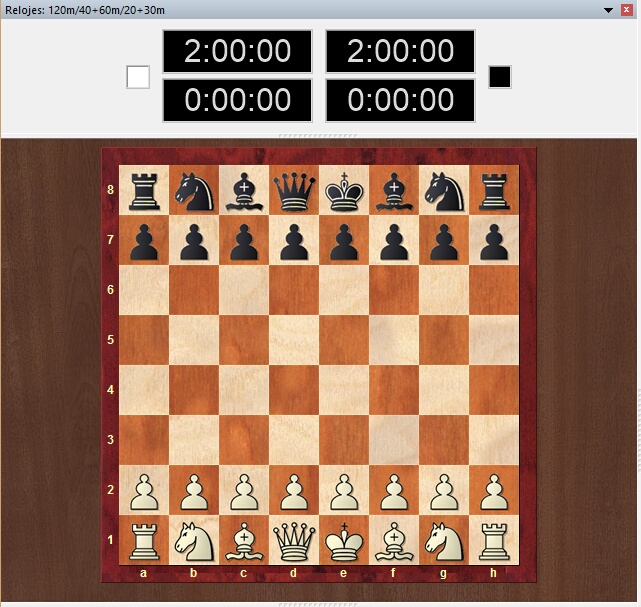The width and height of the screenshot is (641, 607).
Task: Click white's main clock showing 2:00:00
Action: pyautogui.click(x=237, y=51)
